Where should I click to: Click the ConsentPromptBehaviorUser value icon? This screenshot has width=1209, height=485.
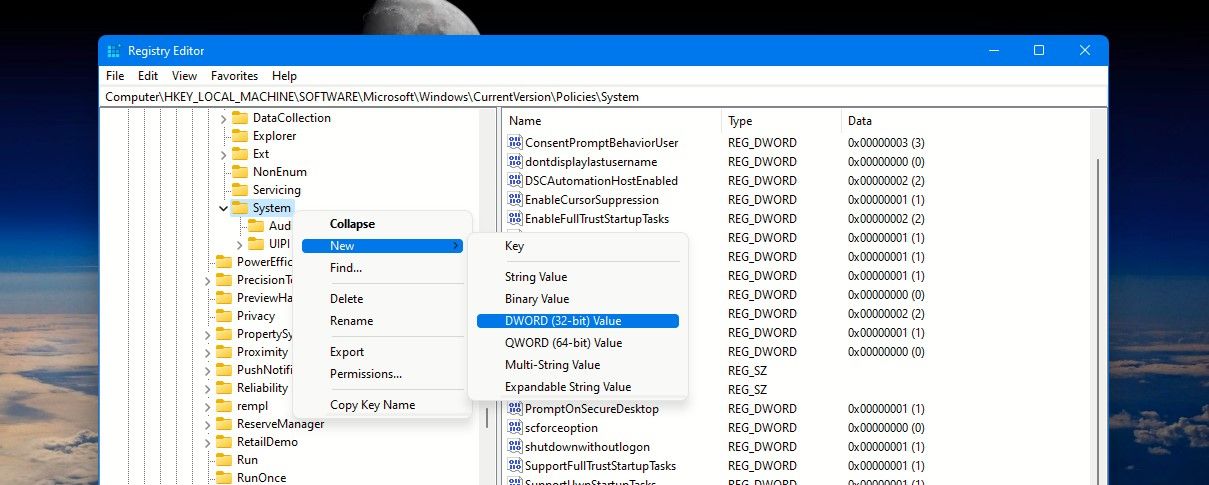[516, 143]
